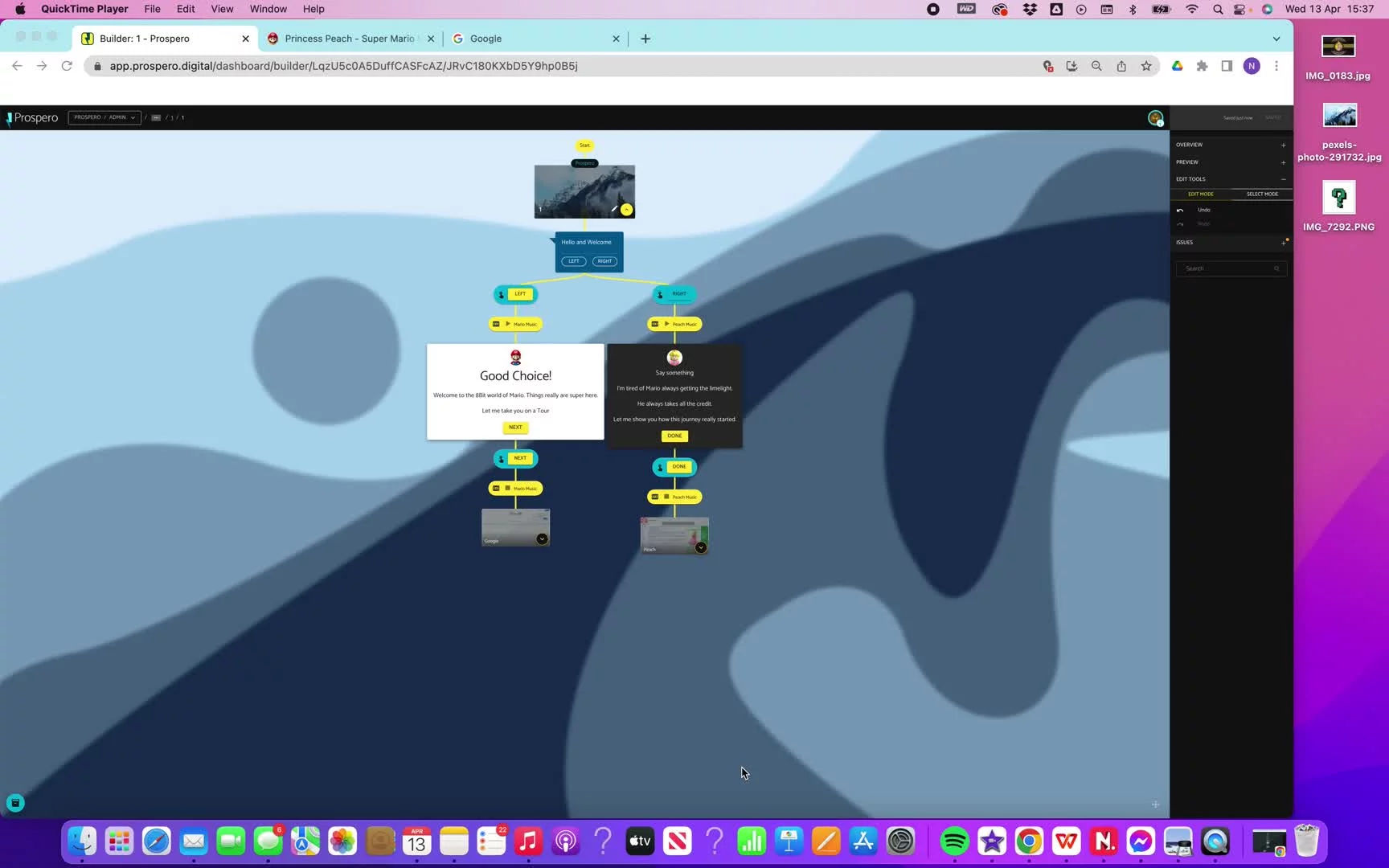Click the play icon on Mario Music node
The width and height of the screenshot is (1389, 868).
(x=507, y=324)
